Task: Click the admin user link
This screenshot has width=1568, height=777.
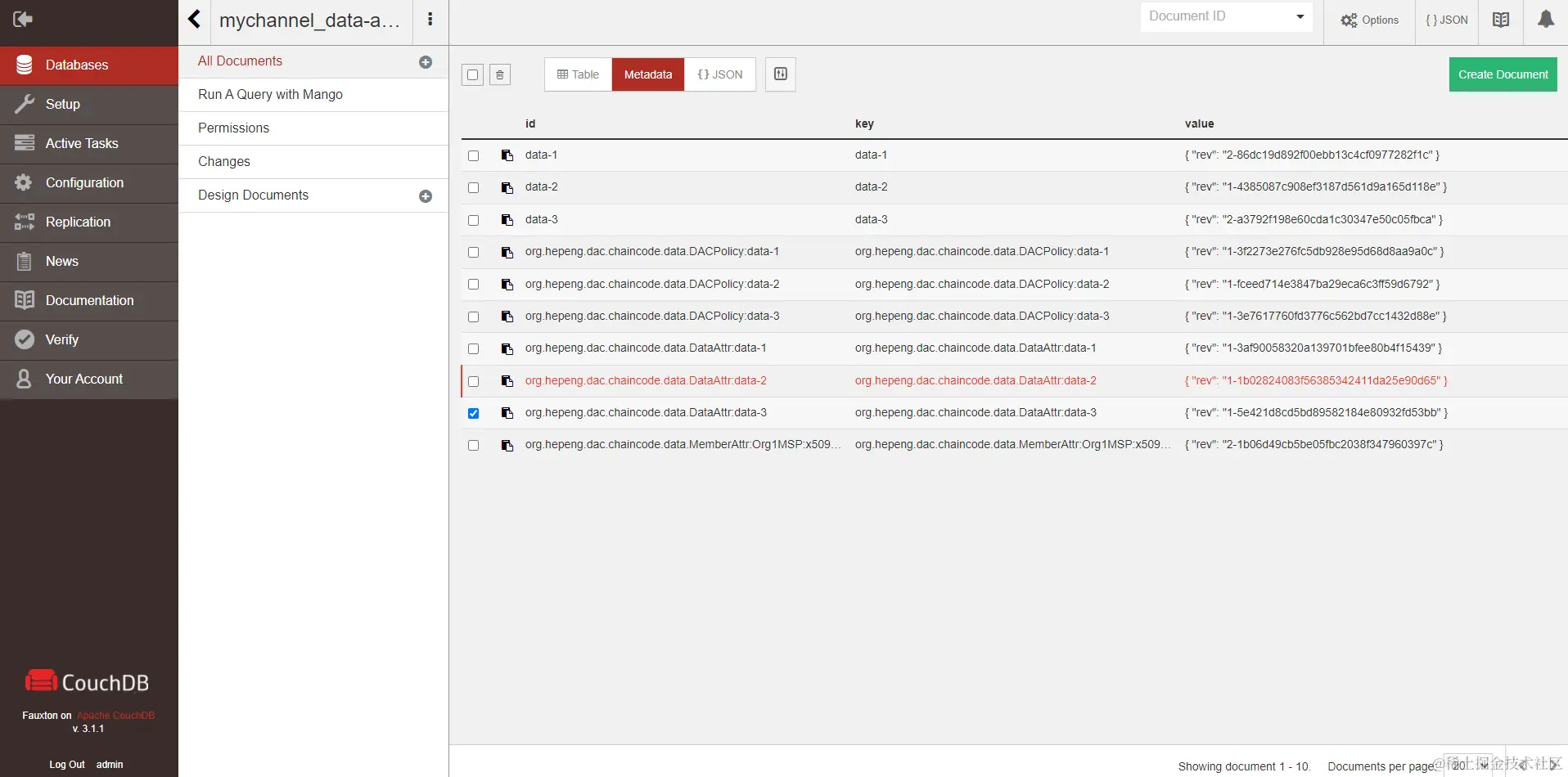Action: click(x=110, y=765)
